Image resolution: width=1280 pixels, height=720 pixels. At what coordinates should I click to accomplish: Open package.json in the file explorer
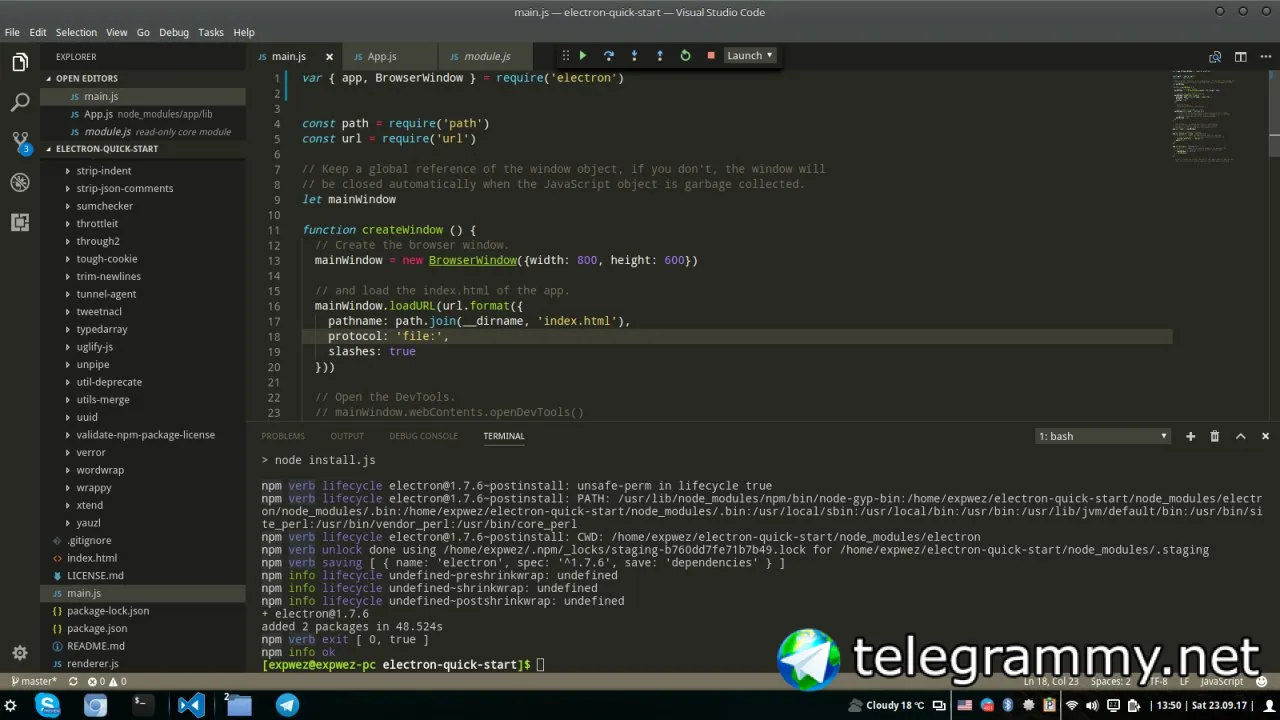(143, 628)
